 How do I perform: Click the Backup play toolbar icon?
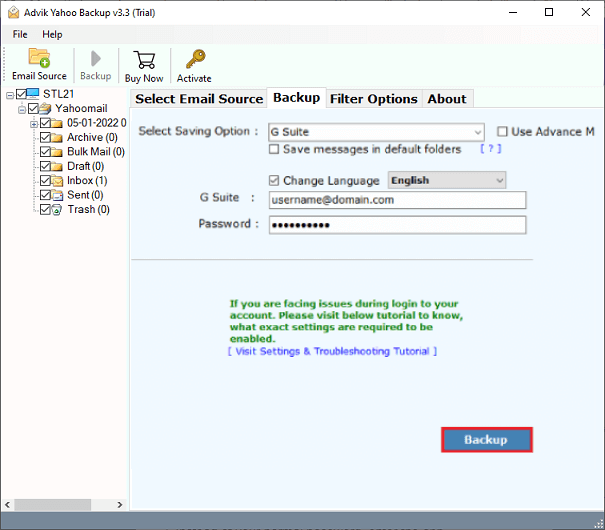tap(95, 59)
